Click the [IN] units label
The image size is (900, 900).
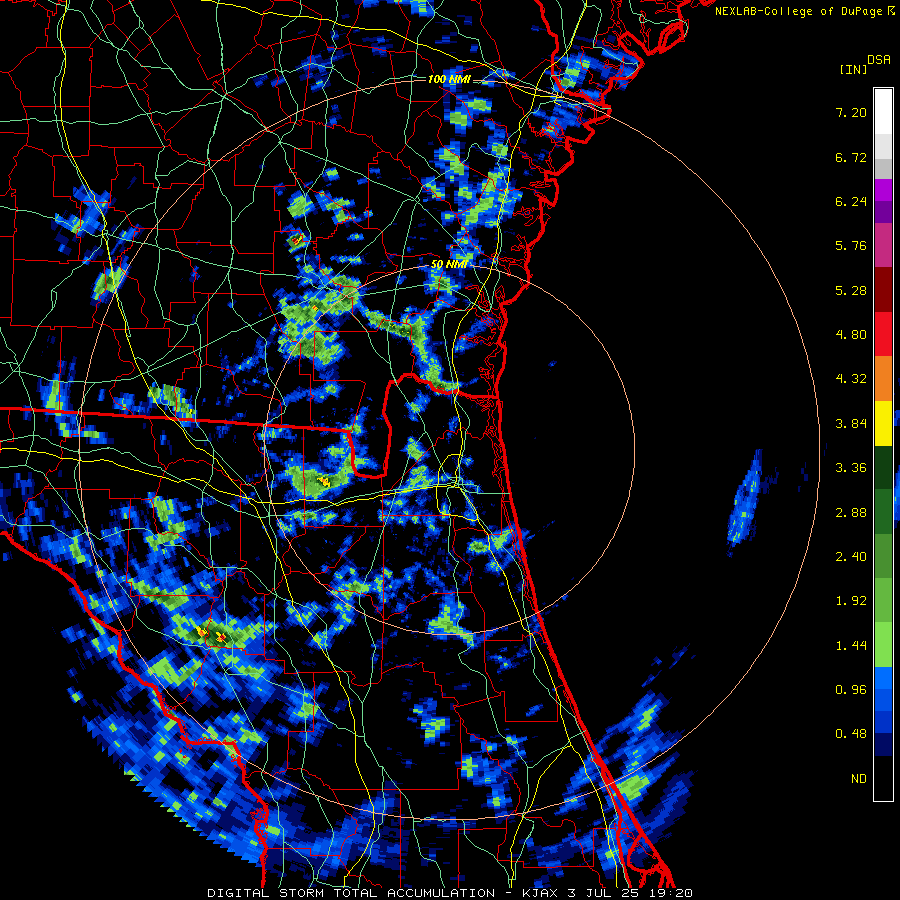(853, 69)
